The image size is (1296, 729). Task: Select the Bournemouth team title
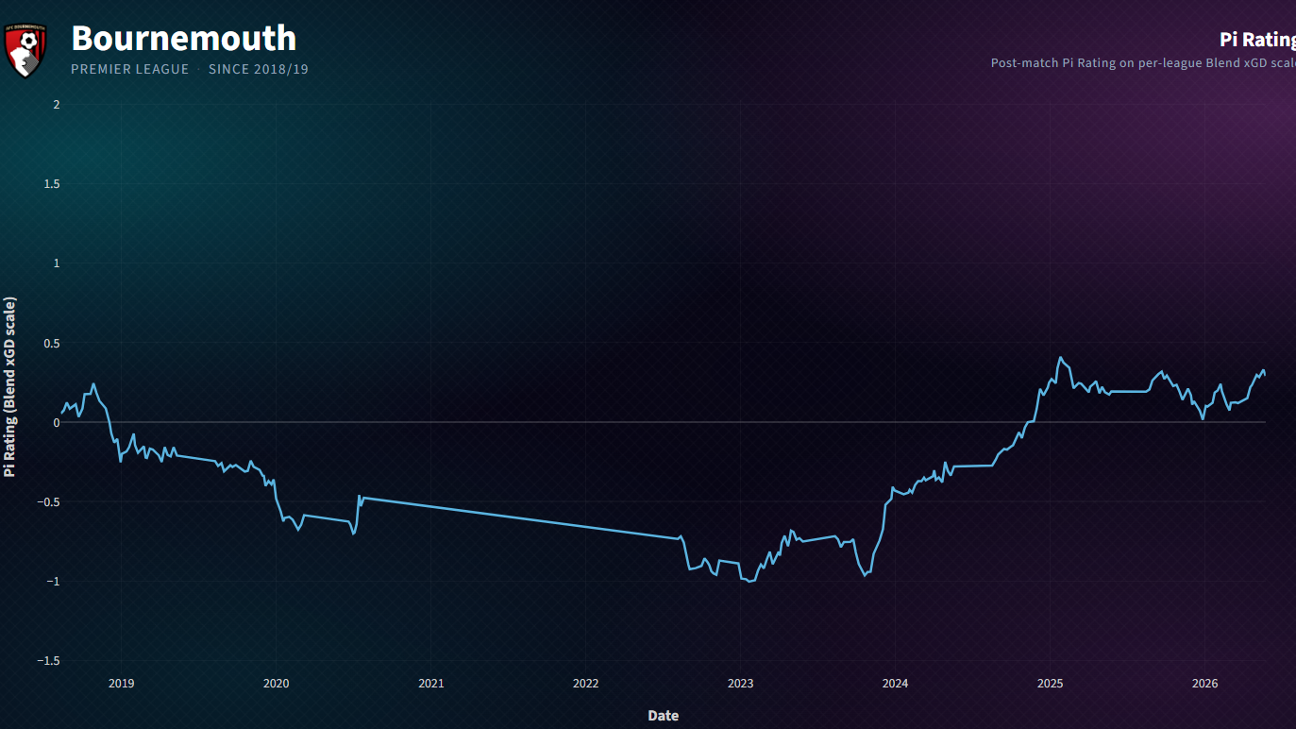[x=184, y=38]
